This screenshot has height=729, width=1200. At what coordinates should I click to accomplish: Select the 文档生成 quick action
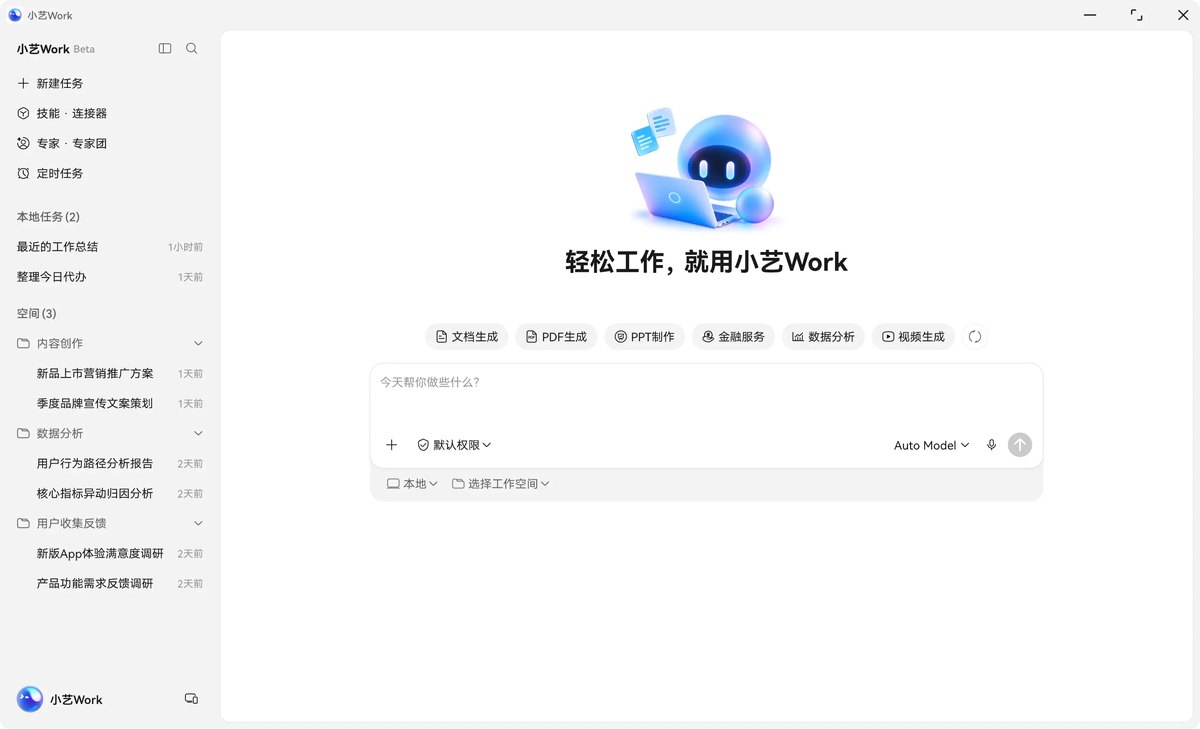[467, 337]
